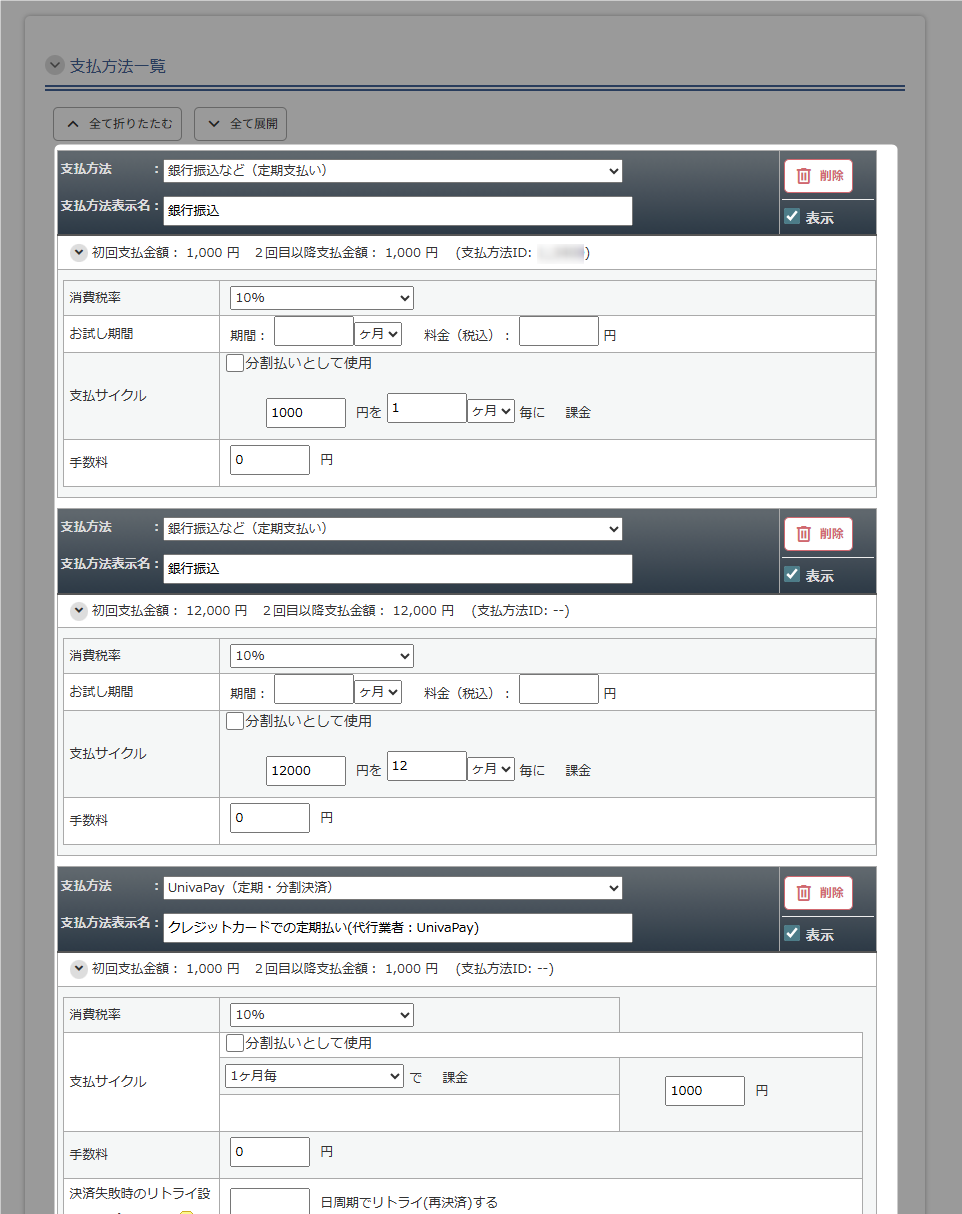Image resolution: width=962 pixels, height=1214 pixels.
Task: Delete the 12,000 yen 銀行振込 payment method
Action: tap(818, 534)
